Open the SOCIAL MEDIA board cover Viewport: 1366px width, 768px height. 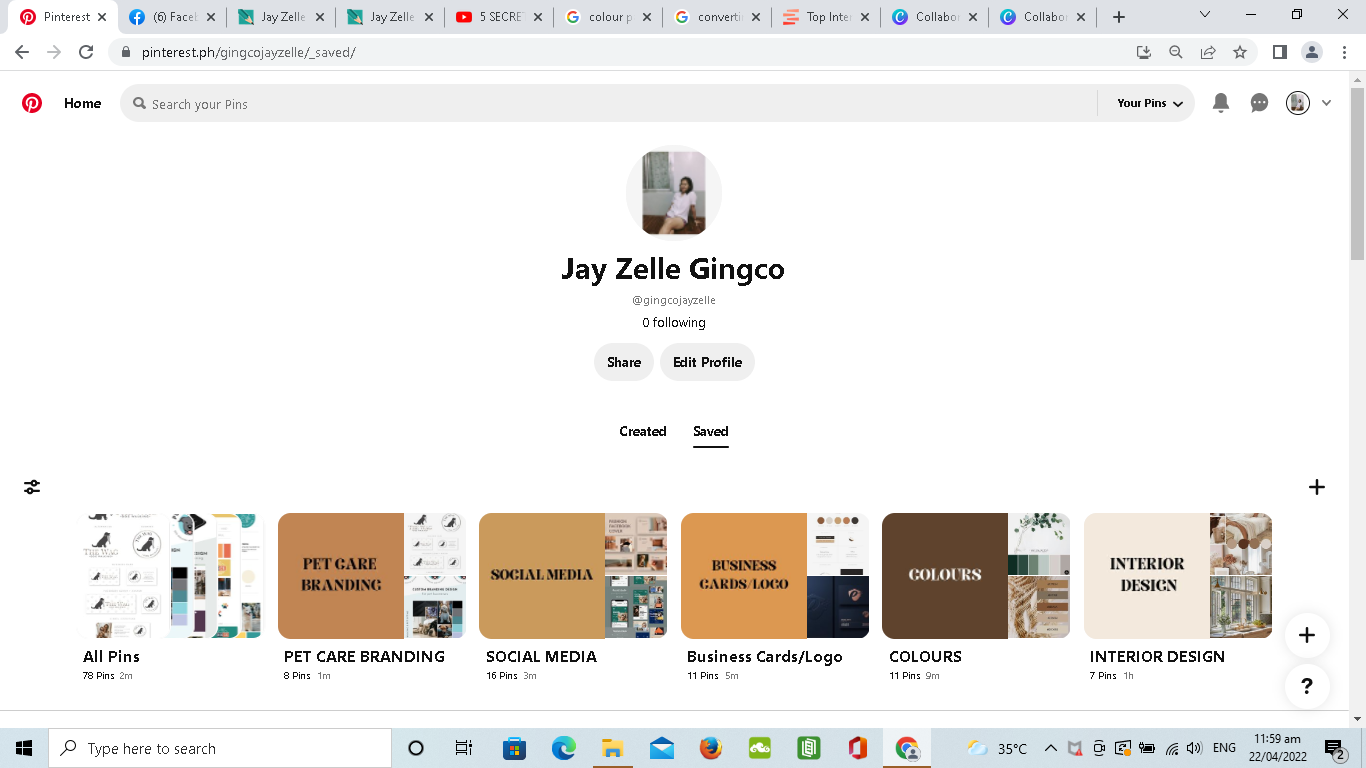[x=573, y=576]
